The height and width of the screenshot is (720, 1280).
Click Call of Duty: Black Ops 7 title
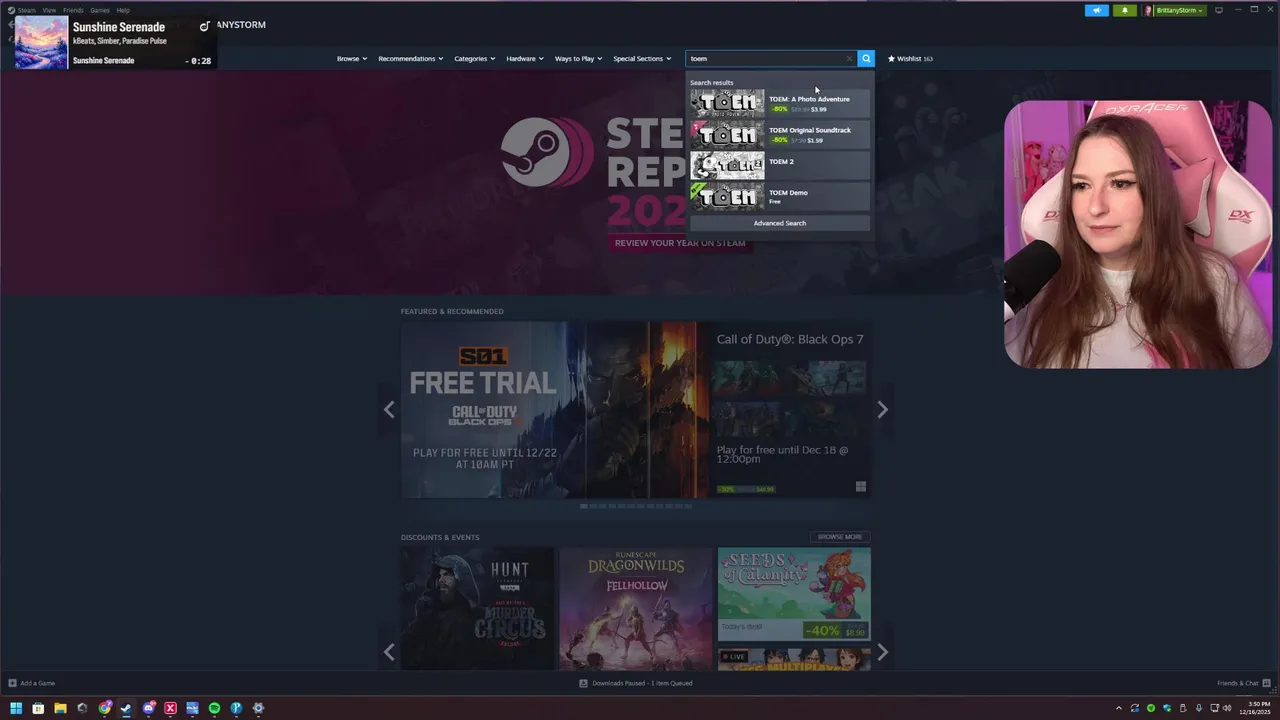[790, 339]
